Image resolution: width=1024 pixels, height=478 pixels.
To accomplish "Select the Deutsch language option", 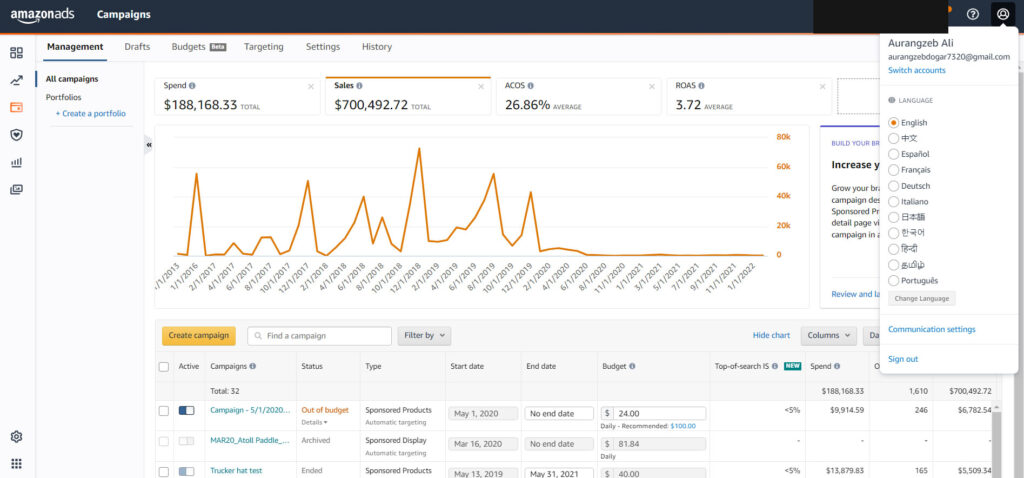I will pos(893,186).
